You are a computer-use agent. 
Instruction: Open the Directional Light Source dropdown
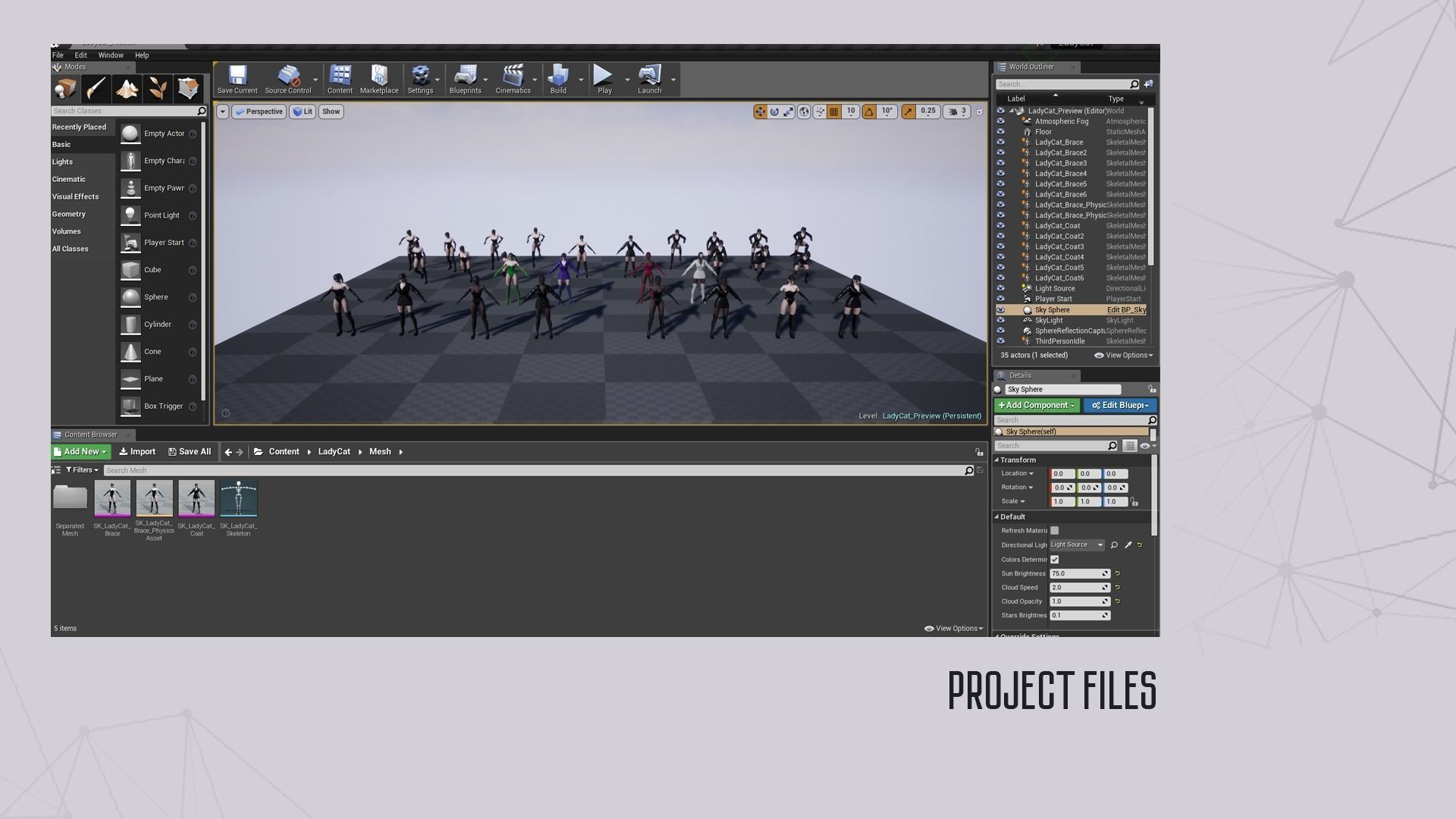1076,545
